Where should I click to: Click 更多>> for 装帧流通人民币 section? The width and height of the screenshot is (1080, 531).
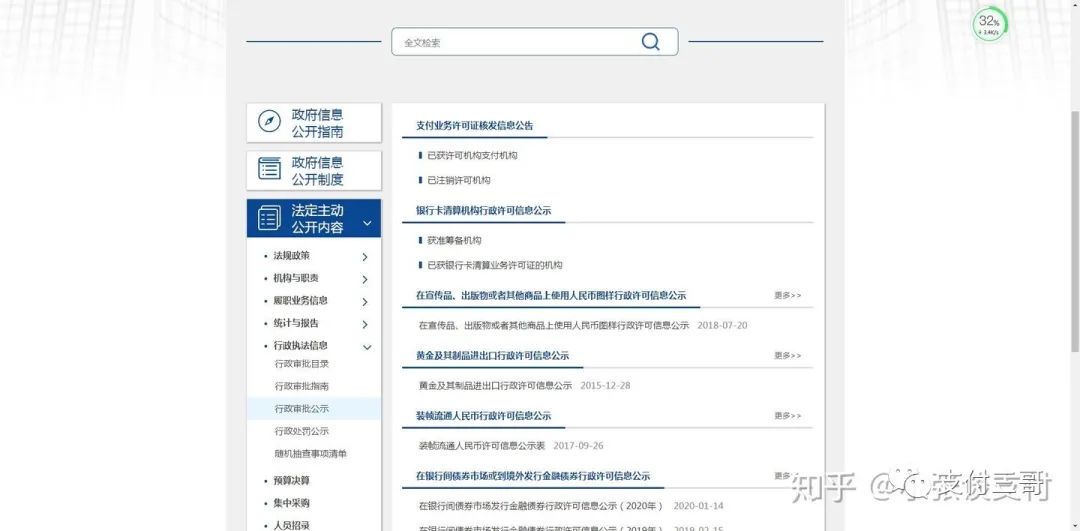pos(787,416)
